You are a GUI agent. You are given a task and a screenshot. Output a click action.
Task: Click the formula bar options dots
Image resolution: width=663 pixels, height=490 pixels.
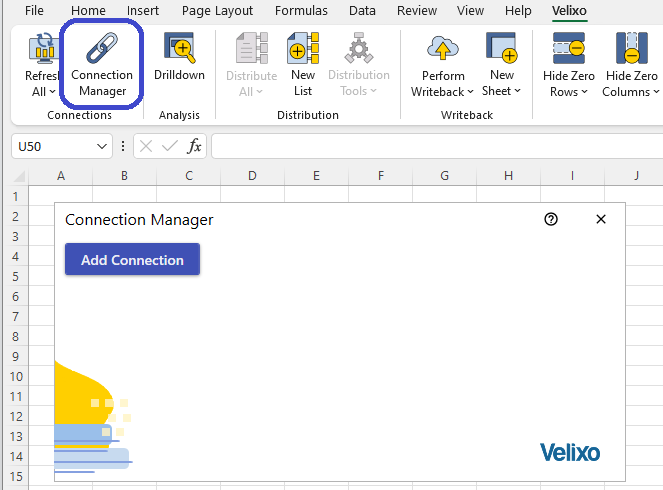click(x=123, y=146)
